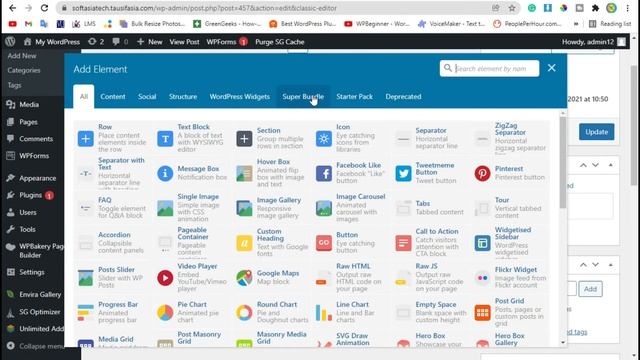Choose the Icon element
The width and height of the screenshot is (640, 360).
pyautogui.click(x=350, y=138)
